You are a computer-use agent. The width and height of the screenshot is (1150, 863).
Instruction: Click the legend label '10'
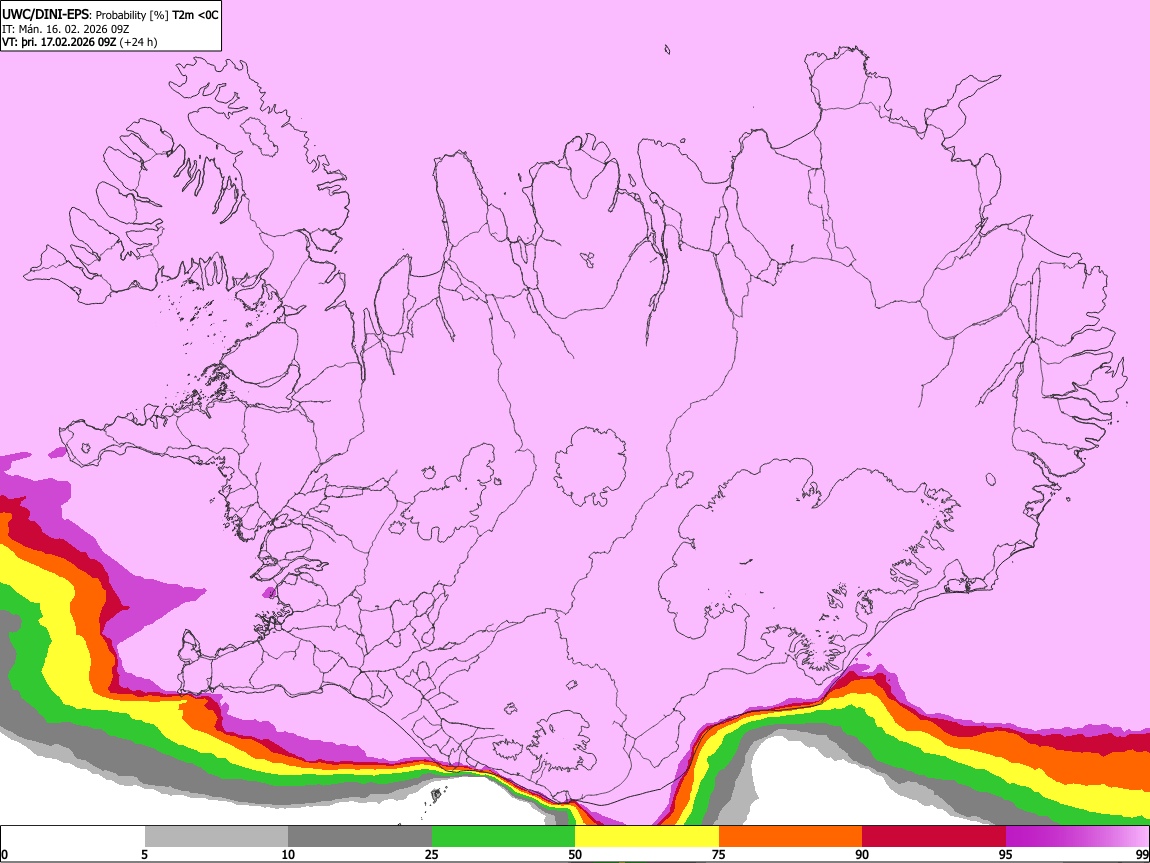tap(288, 854)
